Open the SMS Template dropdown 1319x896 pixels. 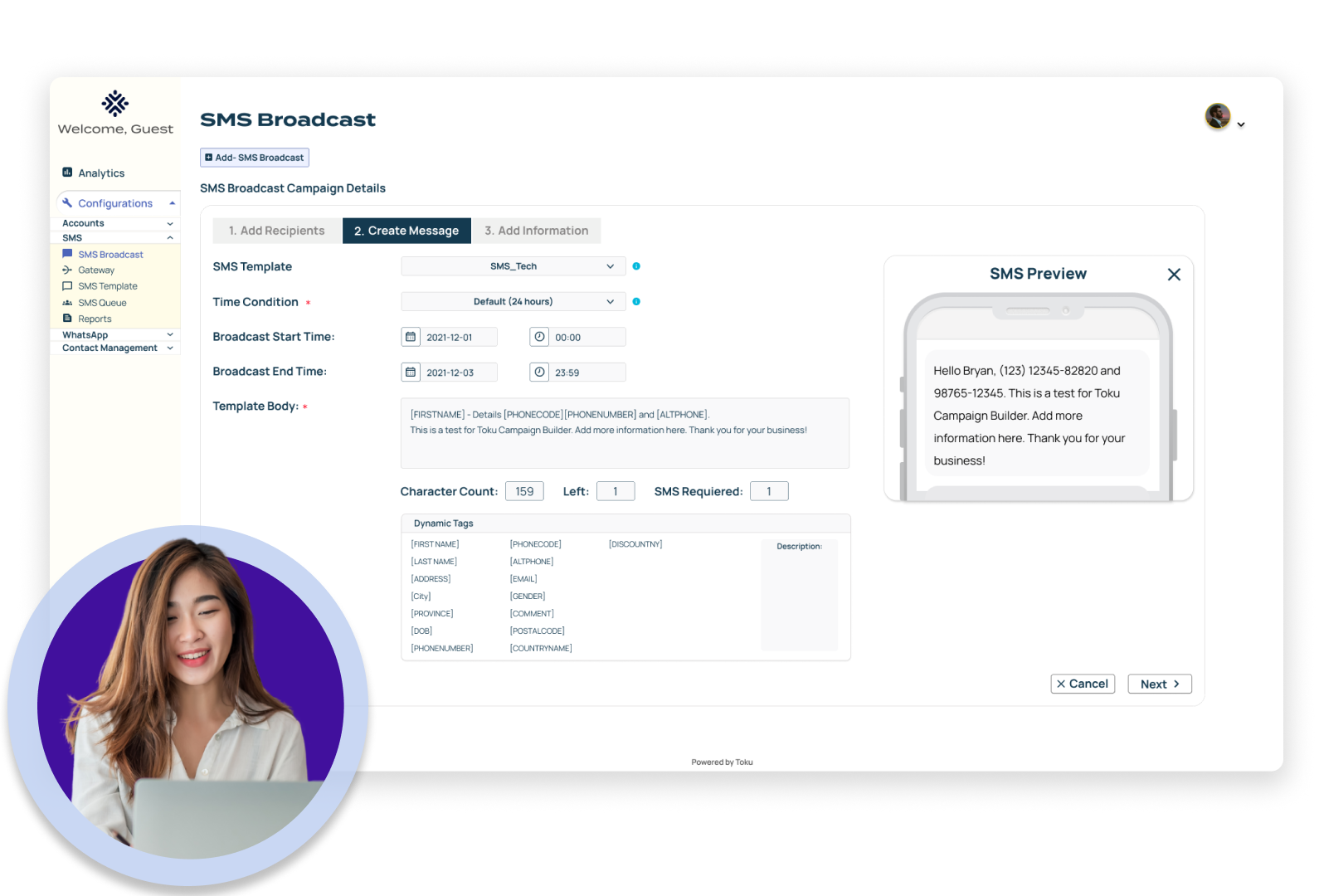513,266
